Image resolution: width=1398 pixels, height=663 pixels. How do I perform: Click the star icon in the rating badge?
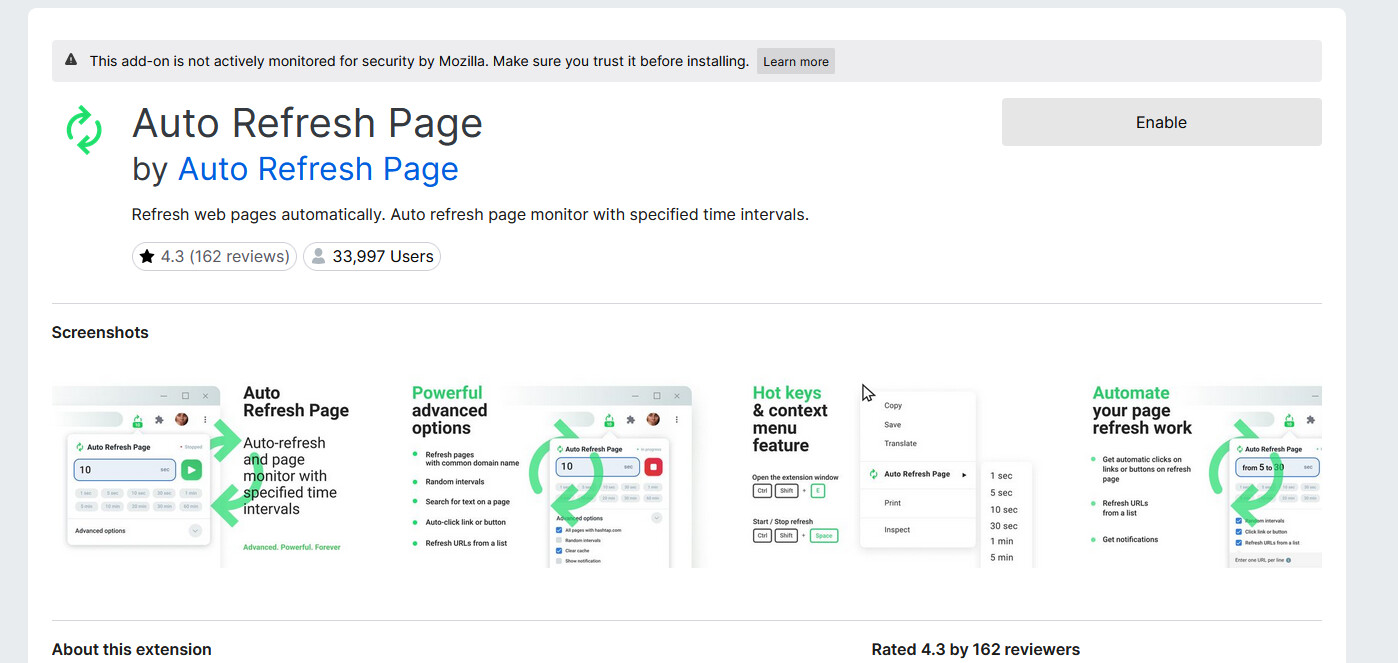pos(147,257)
